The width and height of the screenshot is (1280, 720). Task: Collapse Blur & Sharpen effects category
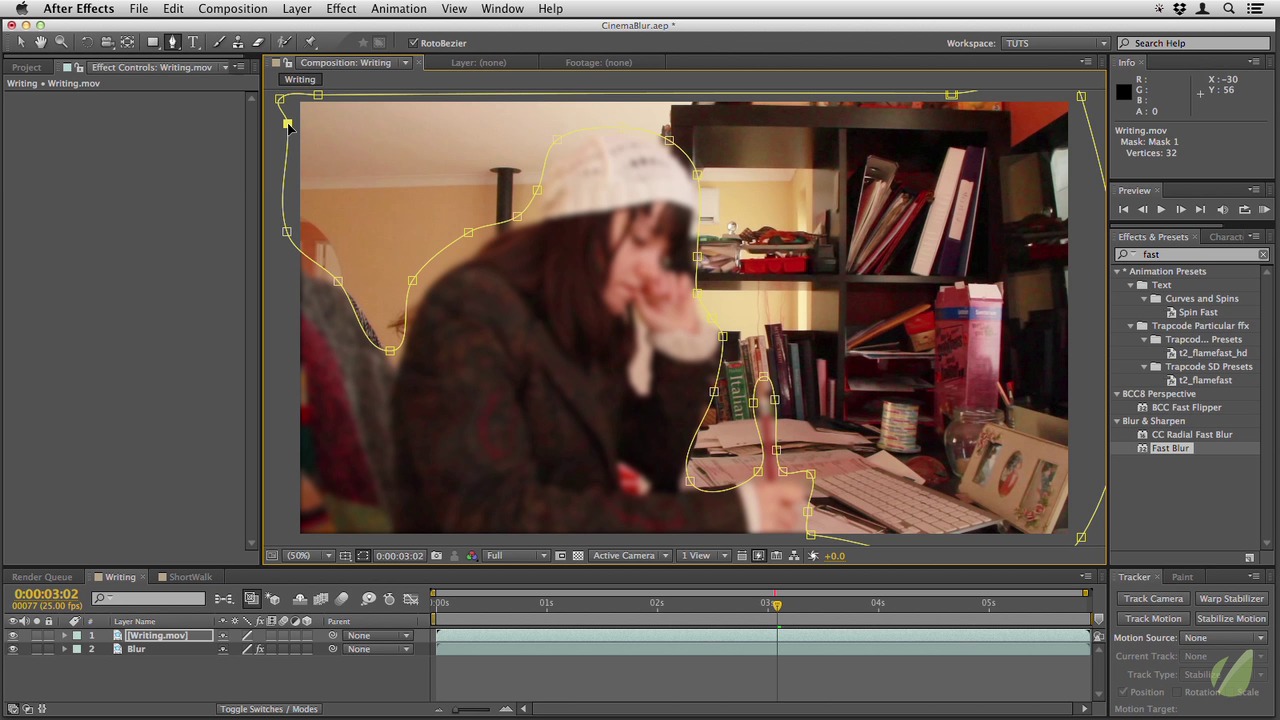pyautogui.click(x=1117, y=421)
